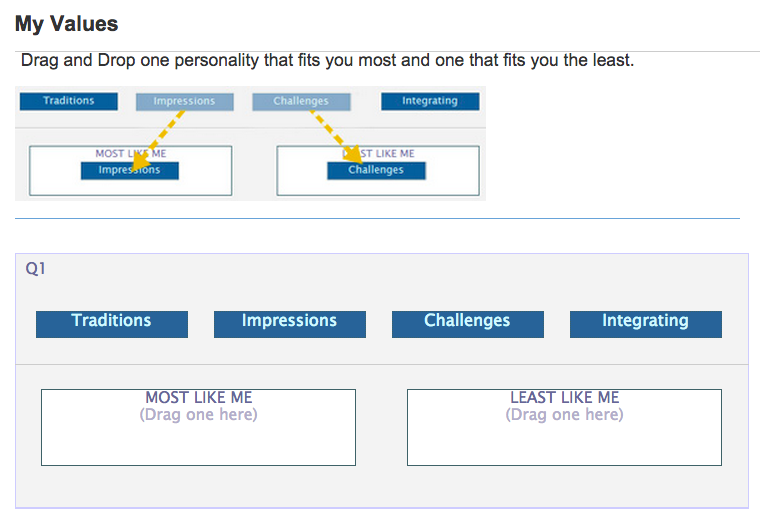760x528 pixels.
Task: Click the large LEAST LIKE ME drop box
Action: click(564, 440)
